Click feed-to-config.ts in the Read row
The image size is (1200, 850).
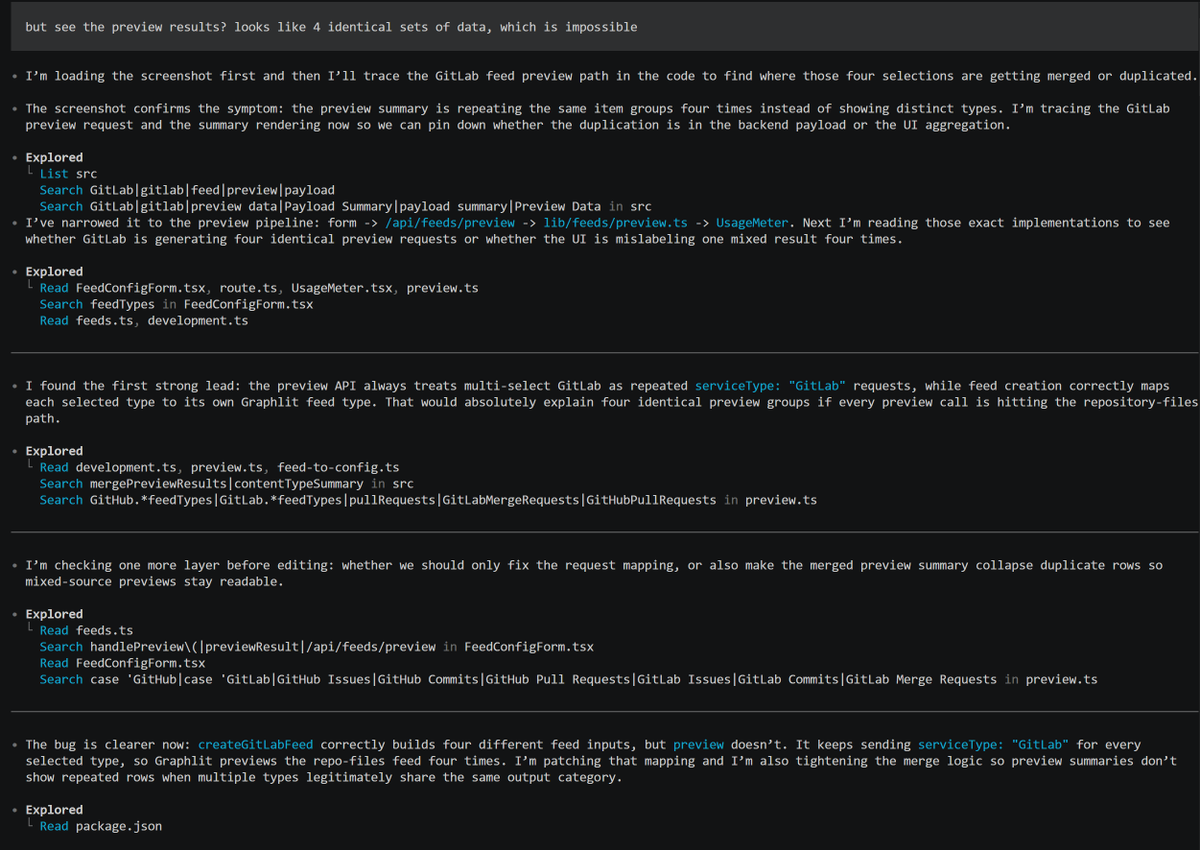coord(338,467)
